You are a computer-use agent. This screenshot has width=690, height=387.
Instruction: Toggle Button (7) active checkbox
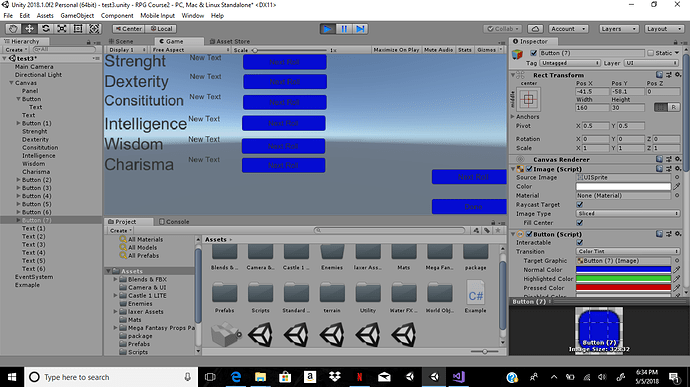coord(534,53)
